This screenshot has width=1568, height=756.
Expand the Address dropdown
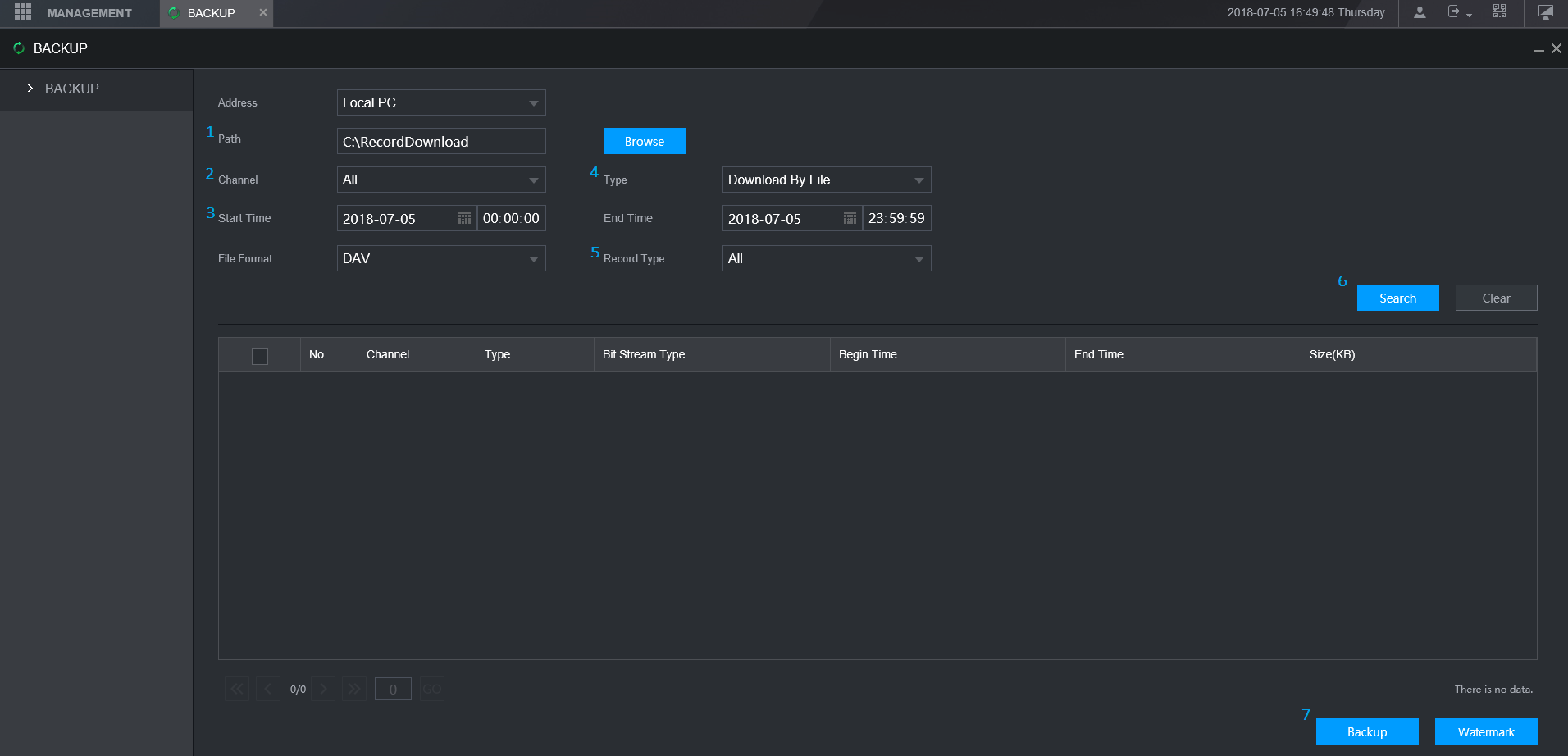pos(441,102)
